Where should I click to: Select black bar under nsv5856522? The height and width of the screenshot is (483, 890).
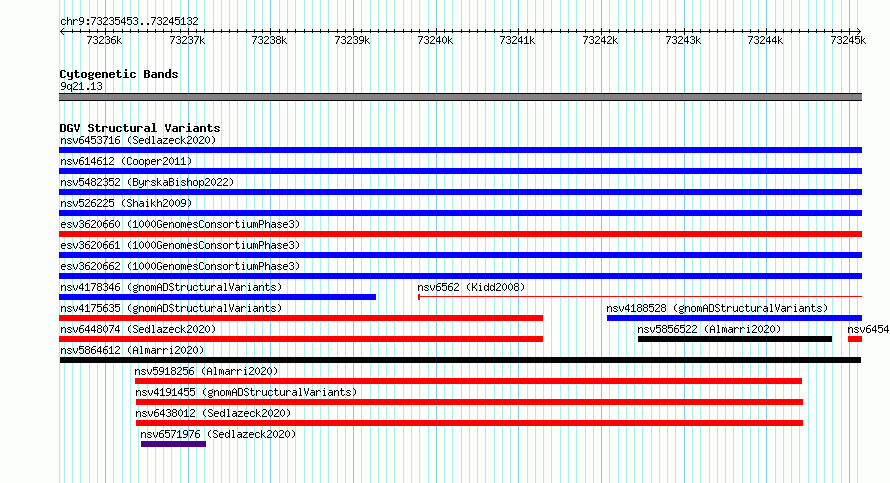tap(735, 339)
